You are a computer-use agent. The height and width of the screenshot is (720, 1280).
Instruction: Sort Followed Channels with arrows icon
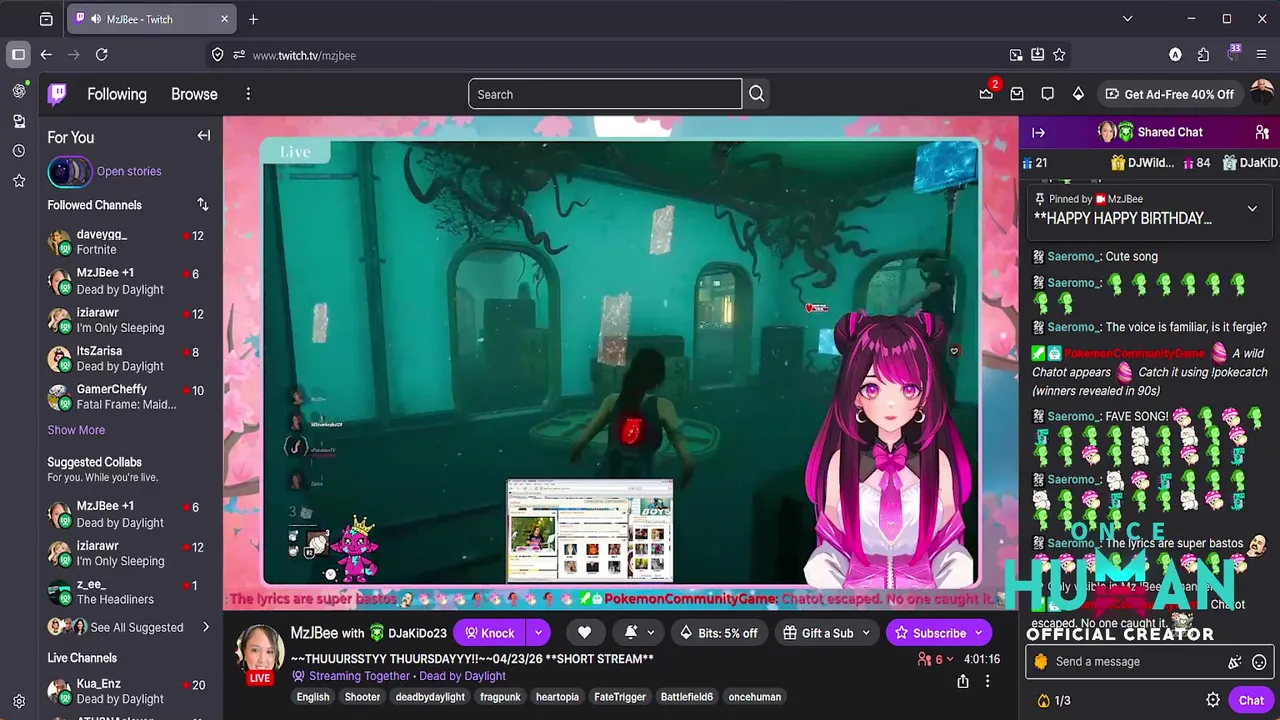coord(203,205)
